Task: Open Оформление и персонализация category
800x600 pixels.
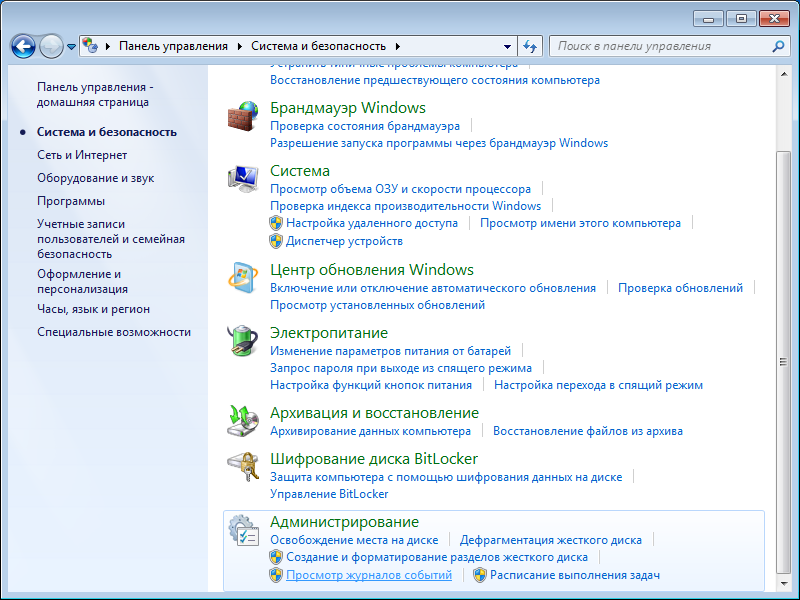Action: click(x=82, y=281)
